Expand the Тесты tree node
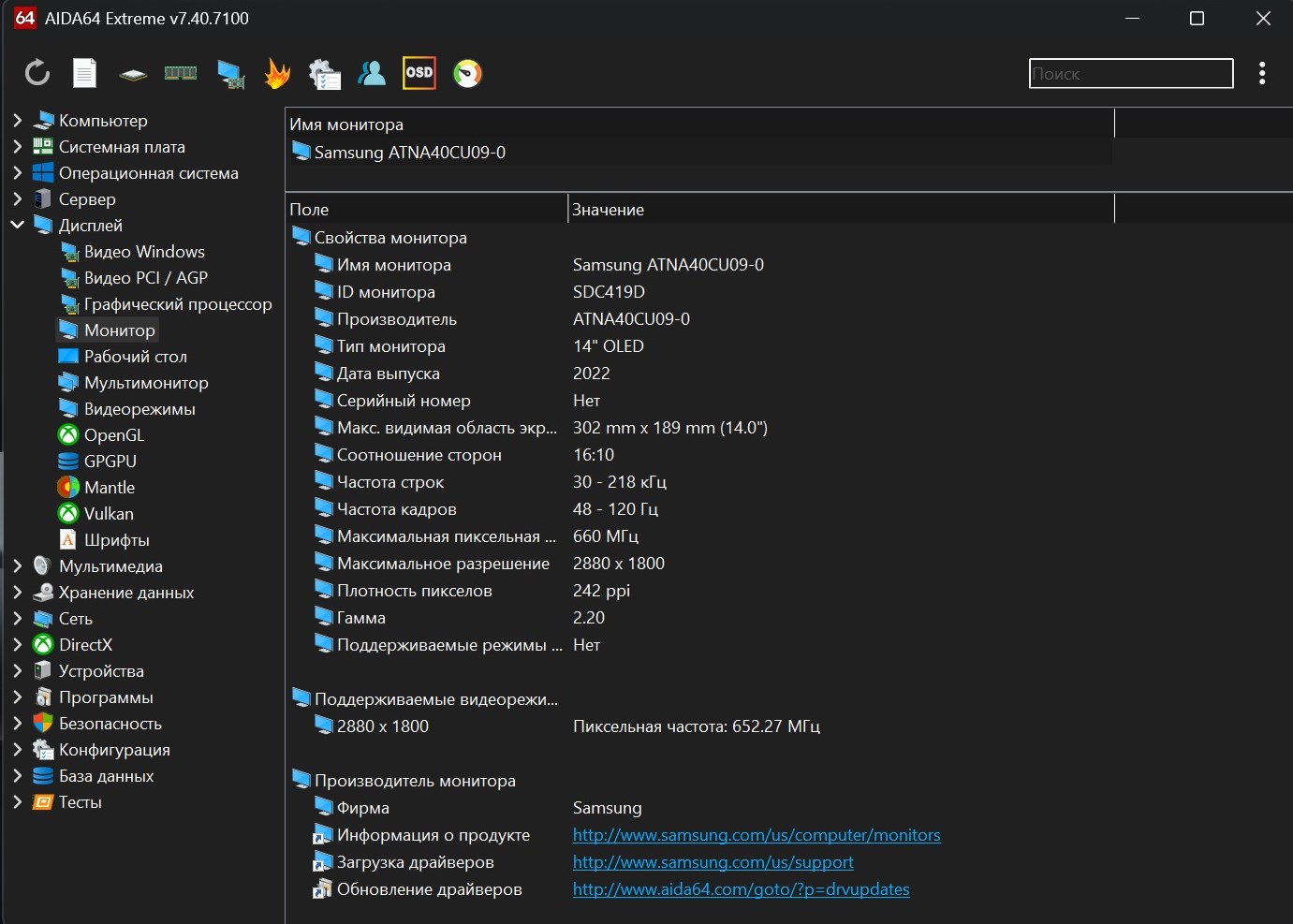 pyautogui.click(x=17, y=802)
